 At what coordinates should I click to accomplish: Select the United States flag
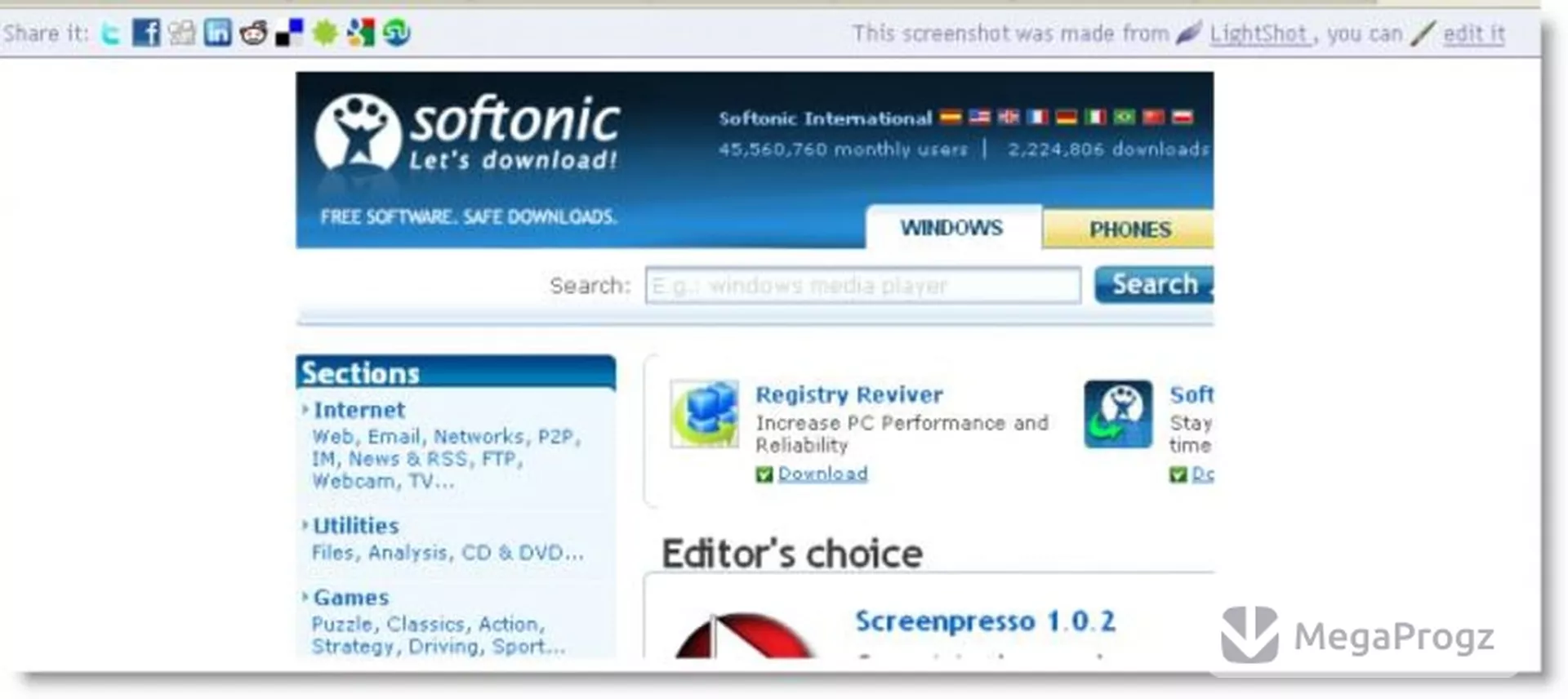click(x=979, y=118)
